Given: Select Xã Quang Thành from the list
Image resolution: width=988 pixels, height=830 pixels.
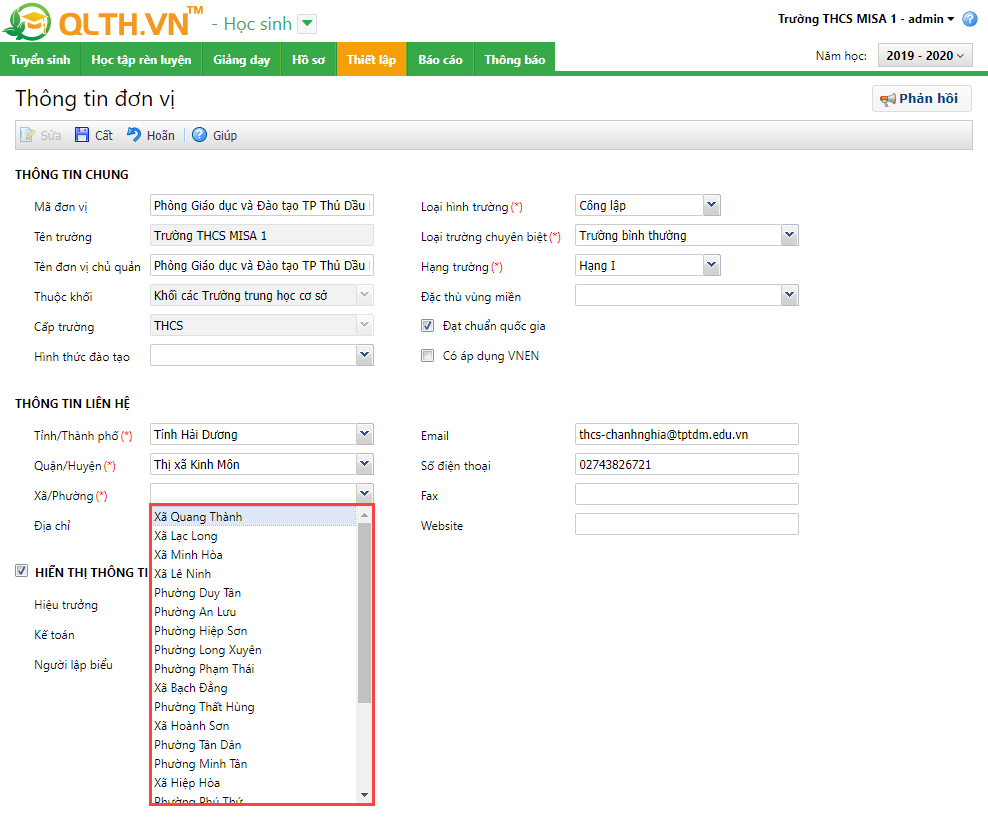Looking at the screenshot, I should tap(254, 517).
